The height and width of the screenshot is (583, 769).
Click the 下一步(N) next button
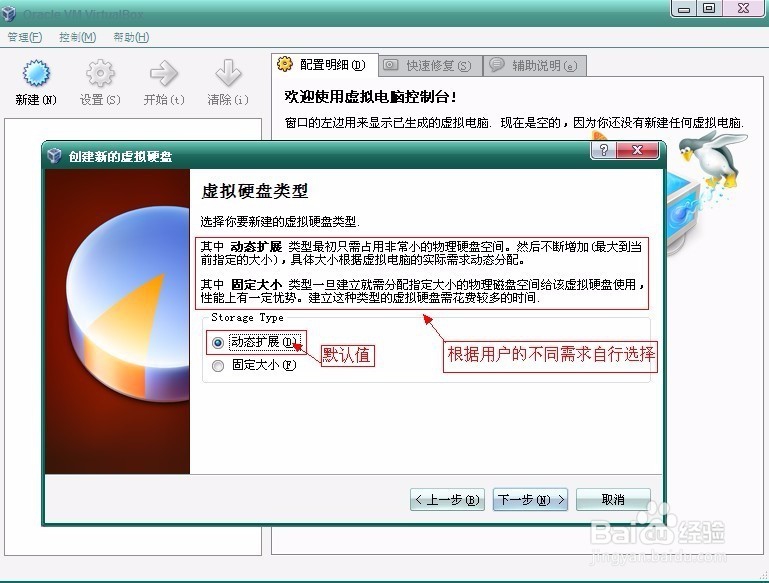point(530,500)
